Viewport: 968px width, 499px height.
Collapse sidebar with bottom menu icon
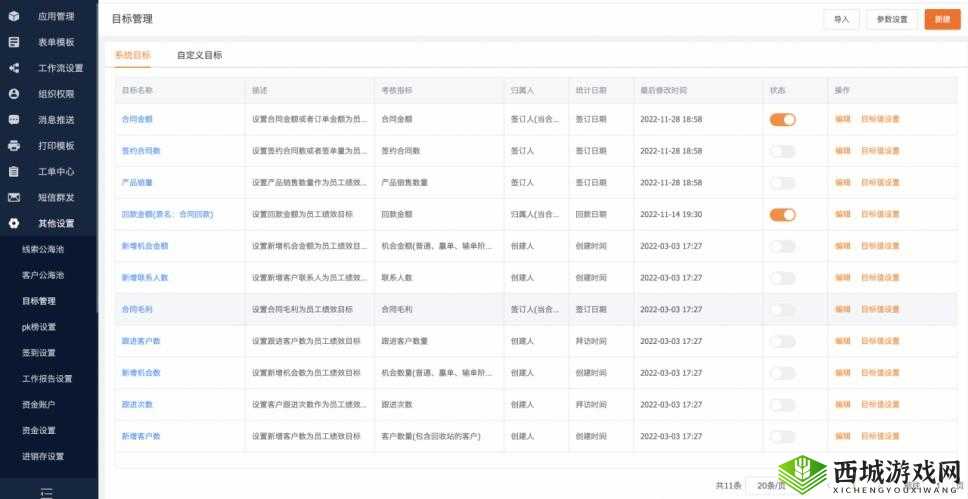[46, 493]
